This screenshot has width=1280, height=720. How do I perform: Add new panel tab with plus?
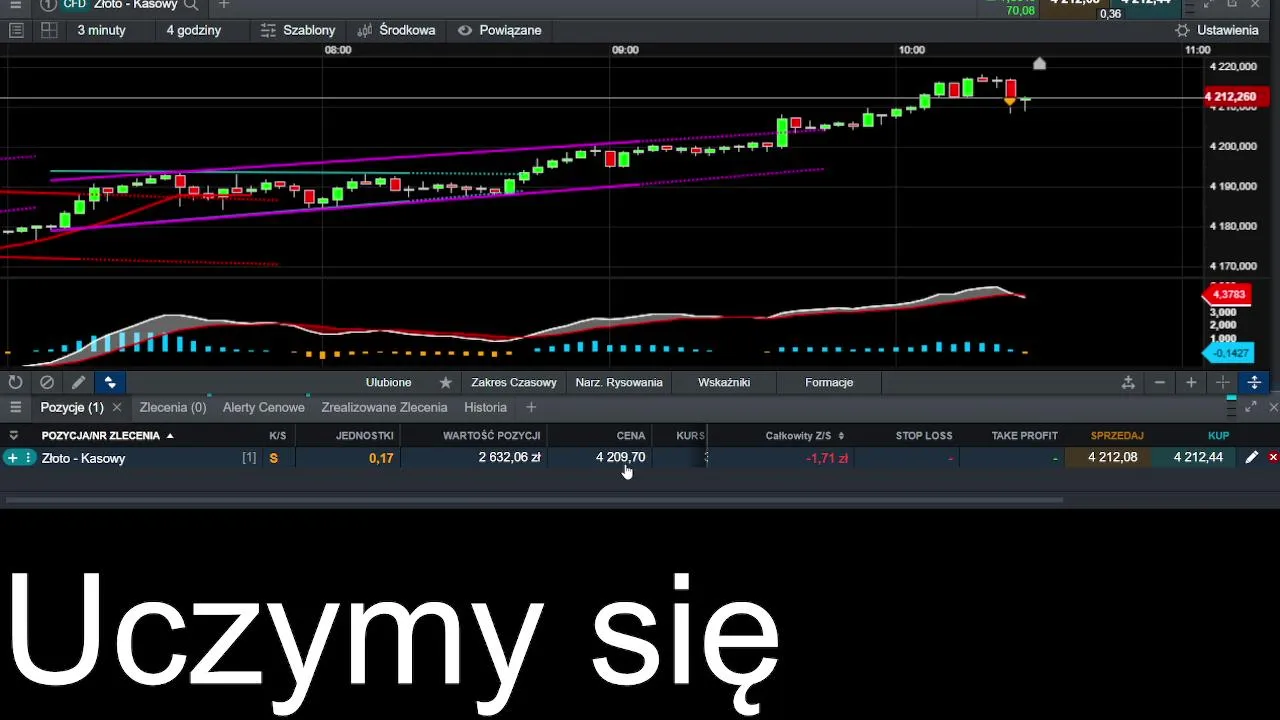coord(531,407)
